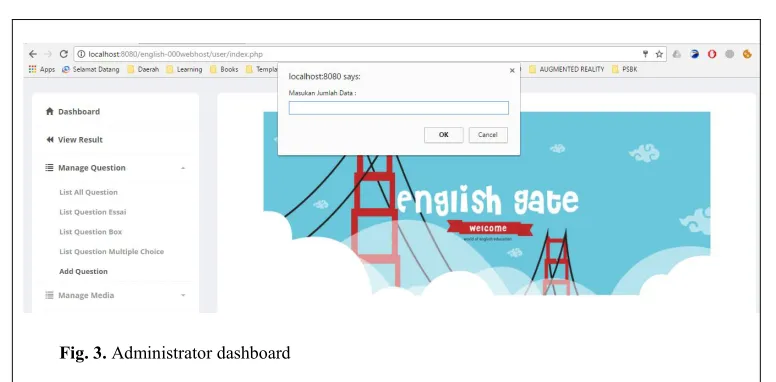Open the Books bookmark folder
The height and width of the screenshot is (382, 776).
click(x=224, y=69)
